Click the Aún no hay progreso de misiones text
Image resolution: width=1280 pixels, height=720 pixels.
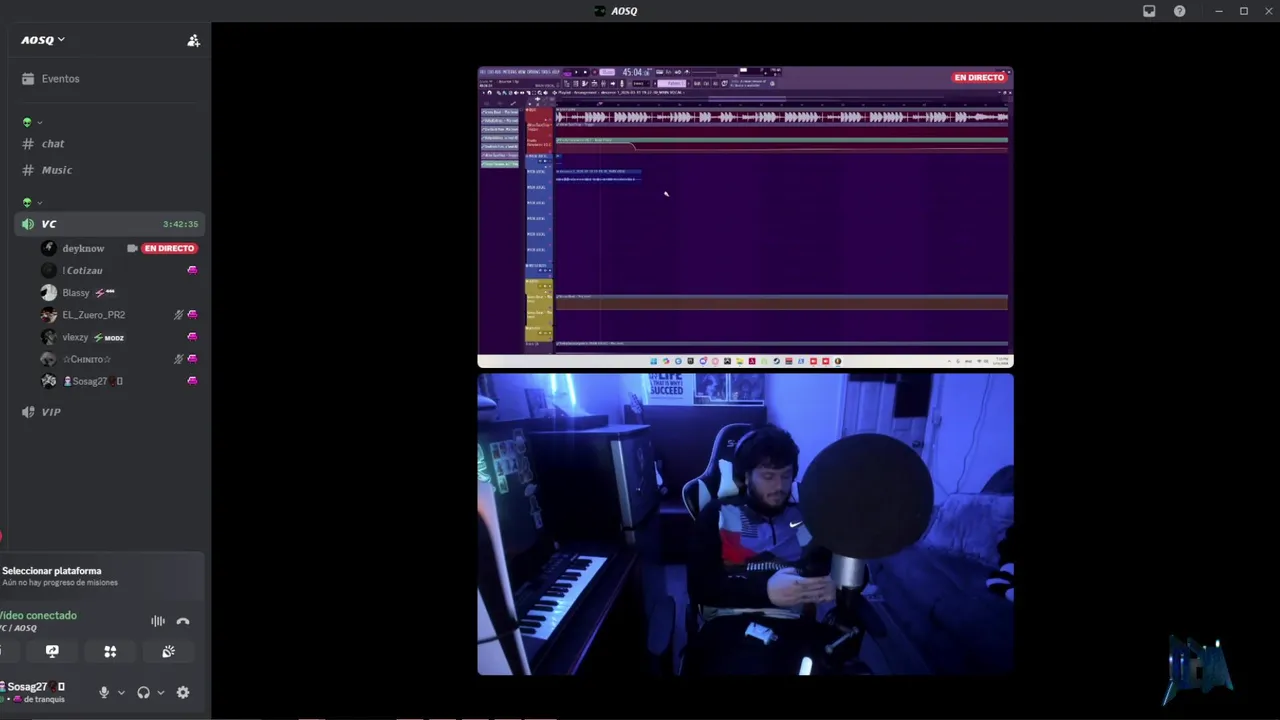tap(60, 582)
